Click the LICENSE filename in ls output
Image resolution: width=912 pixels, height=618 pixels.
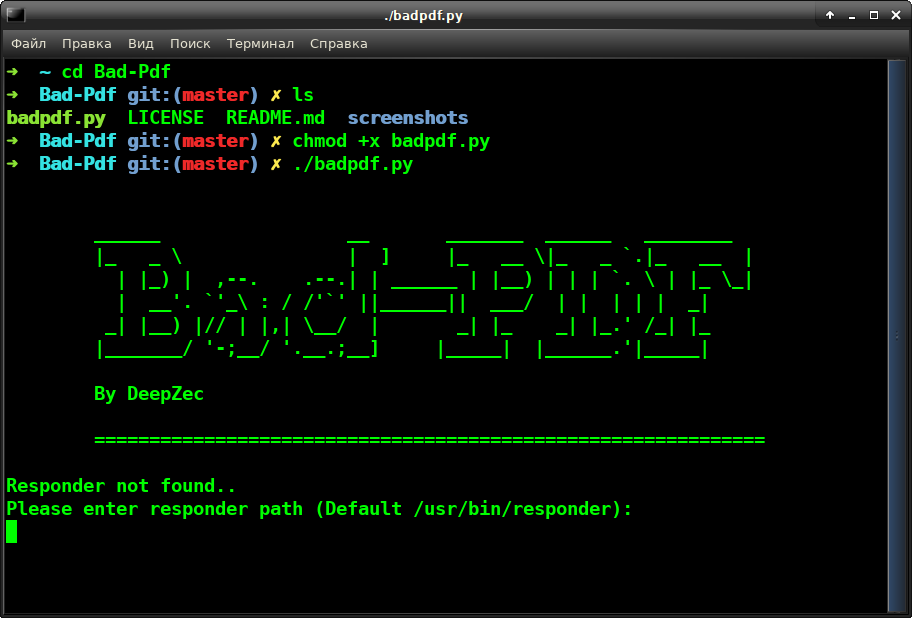click(x=166, y=118)
